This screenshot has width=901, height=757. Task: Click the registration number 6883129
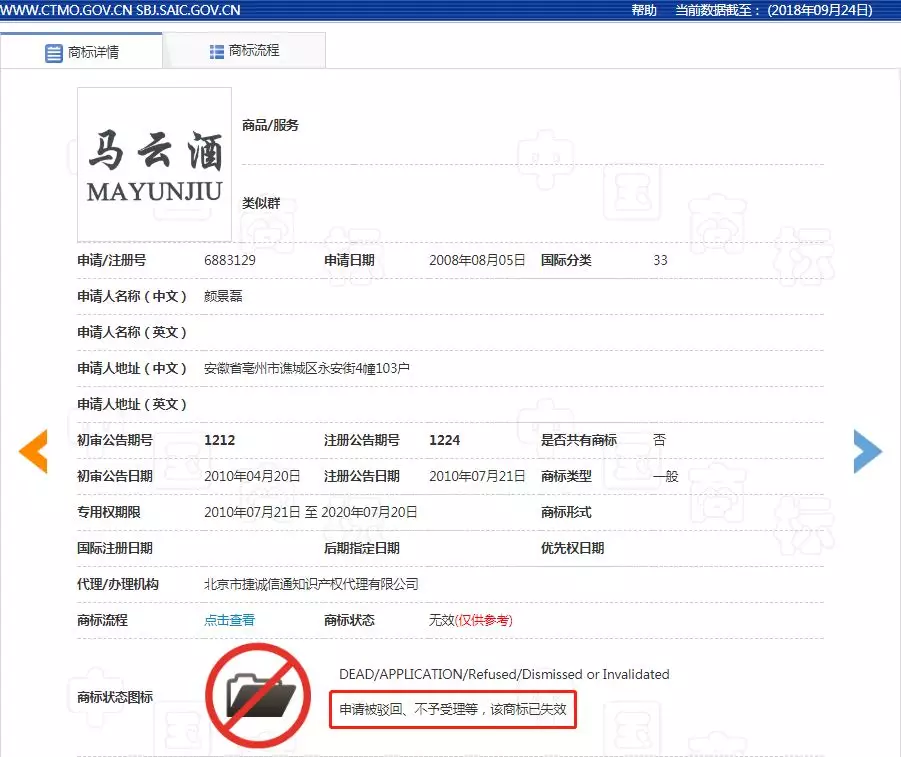click(230, 260)
